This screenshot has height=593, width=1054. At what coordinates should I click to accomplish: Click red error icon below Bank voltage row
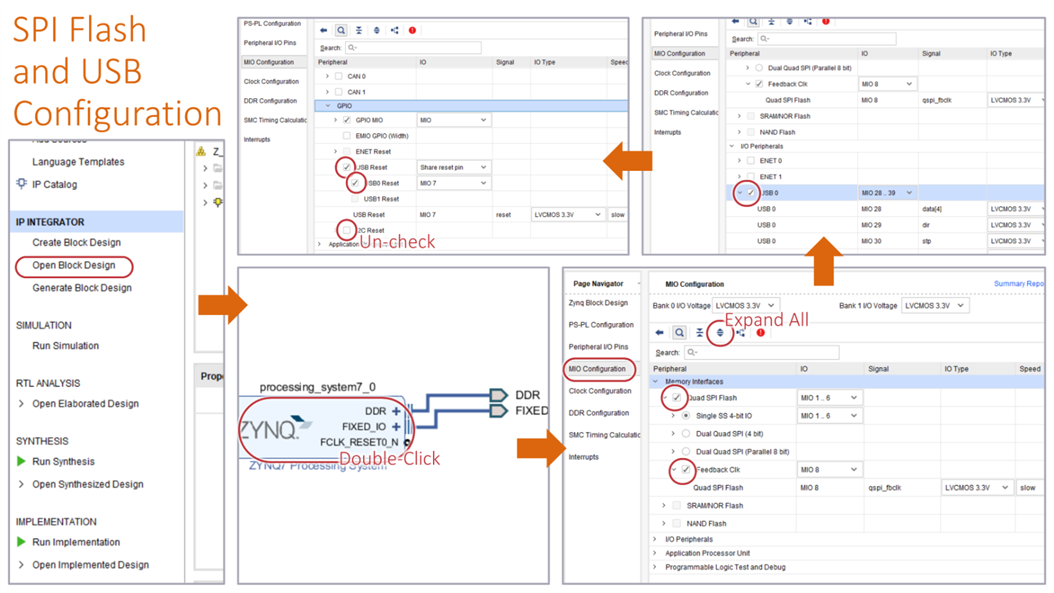click(x=760, y=333)
